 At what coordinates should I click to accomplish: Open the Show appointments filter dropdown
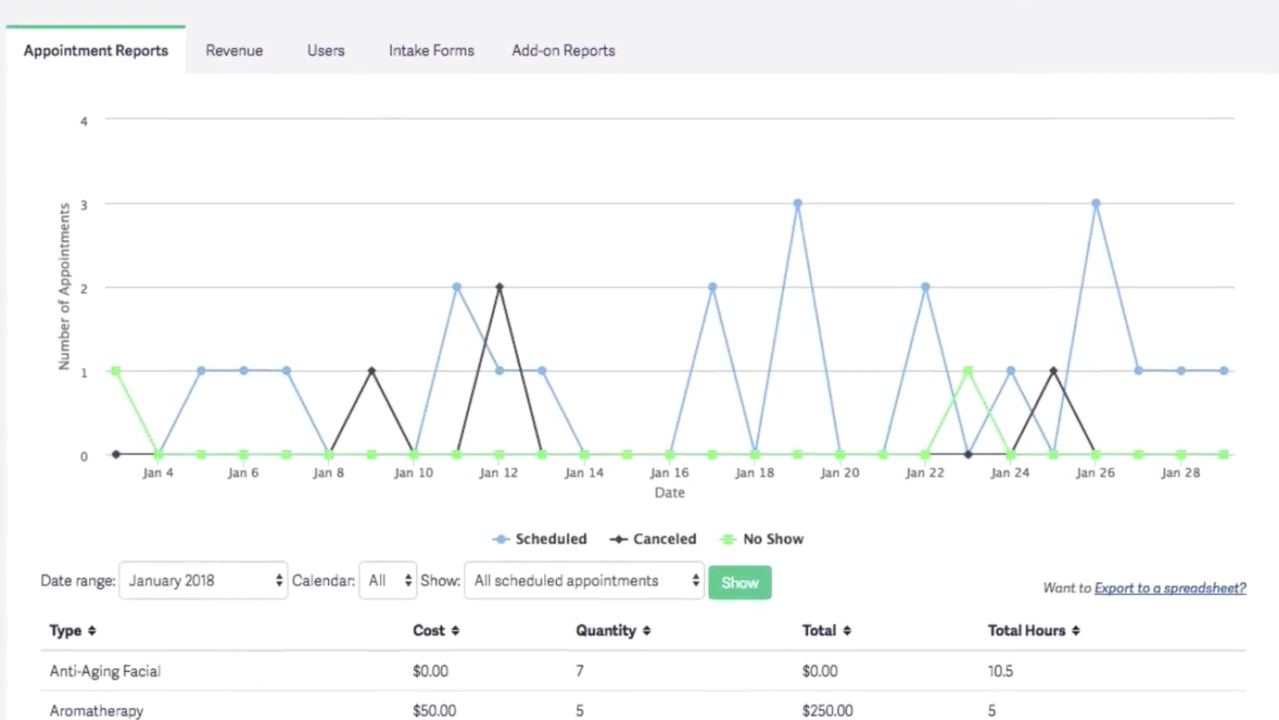click(584, 581)
